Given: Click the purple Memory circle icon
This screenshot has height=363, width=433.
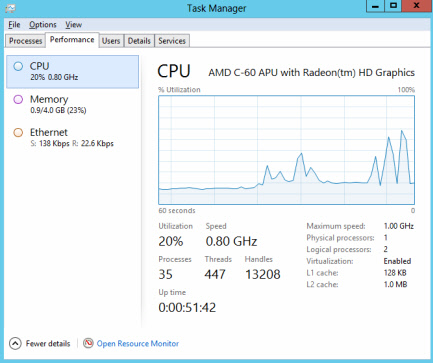Looking at the screenshot, I should coord(18,99).
